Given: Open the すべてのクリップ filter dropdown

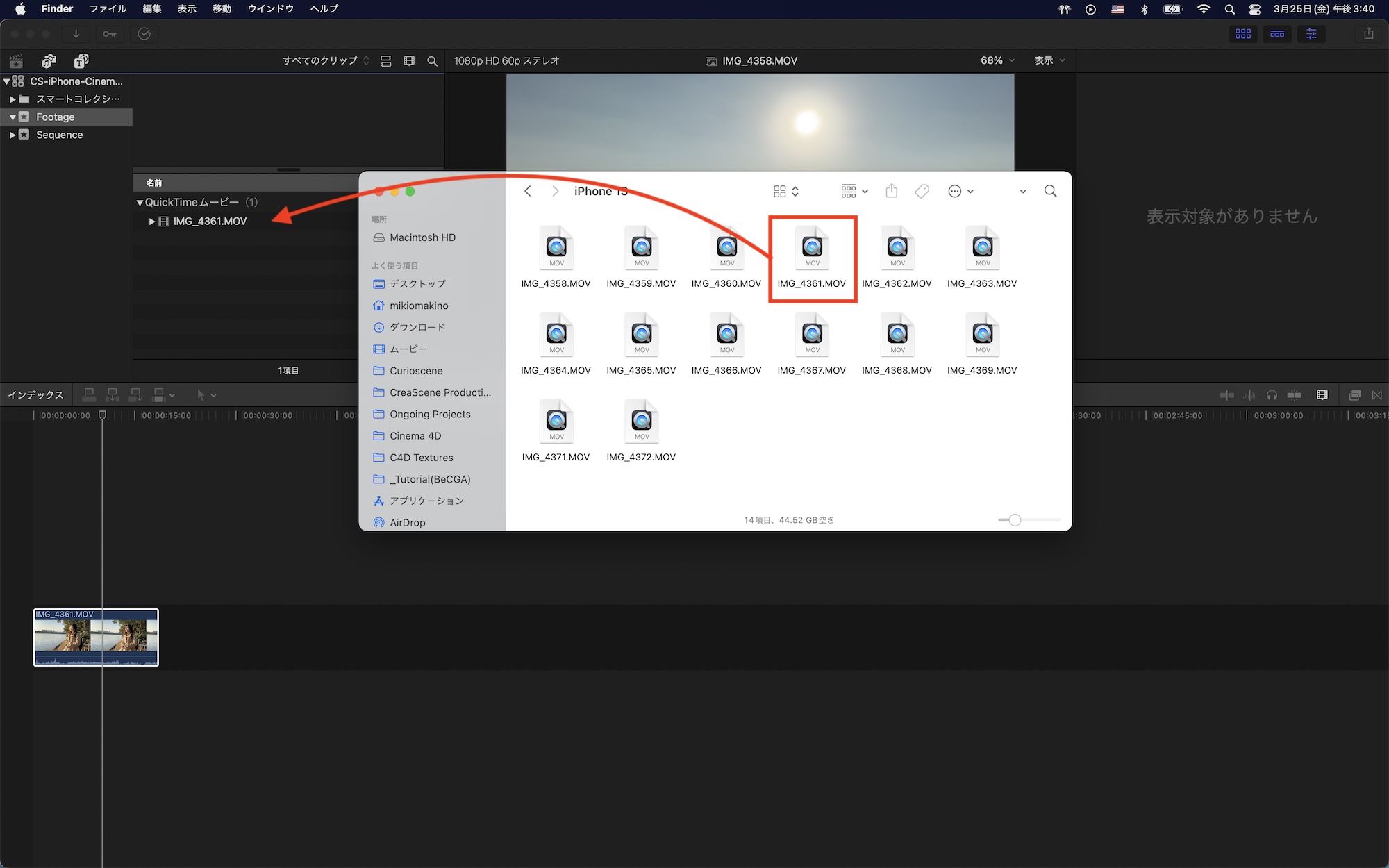Looking at the screenshot, I should coord(326,61).
